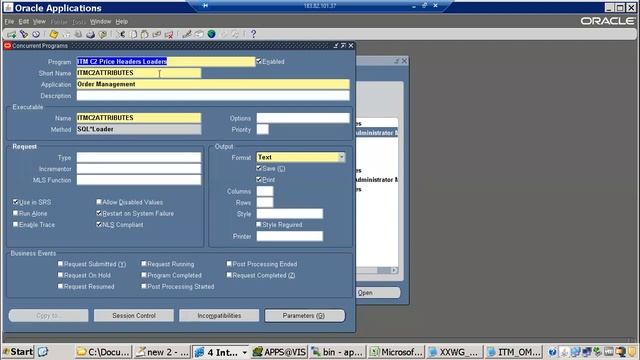Click the system tray help icon
This screenshot has height=360, width=640.
pyautogui.click(x=552, y=352)
